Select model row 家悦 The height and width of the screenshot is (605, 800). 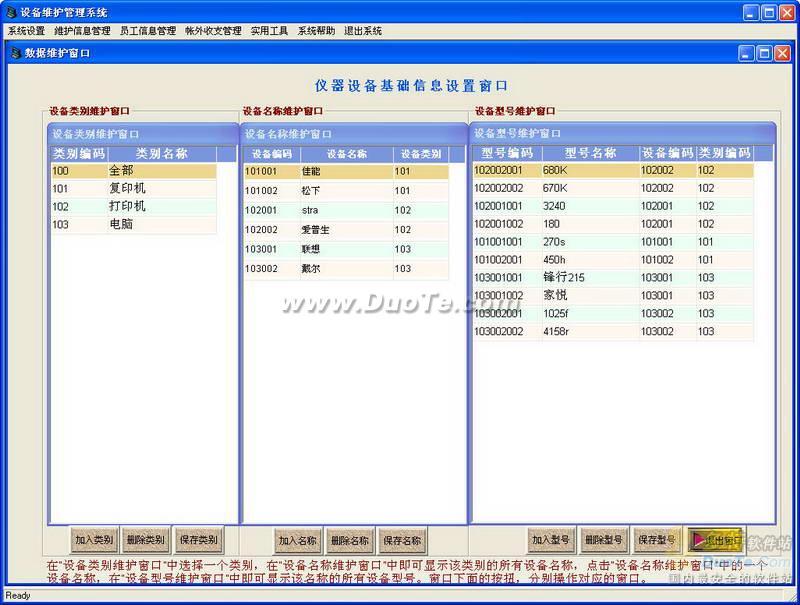[613, 295]
